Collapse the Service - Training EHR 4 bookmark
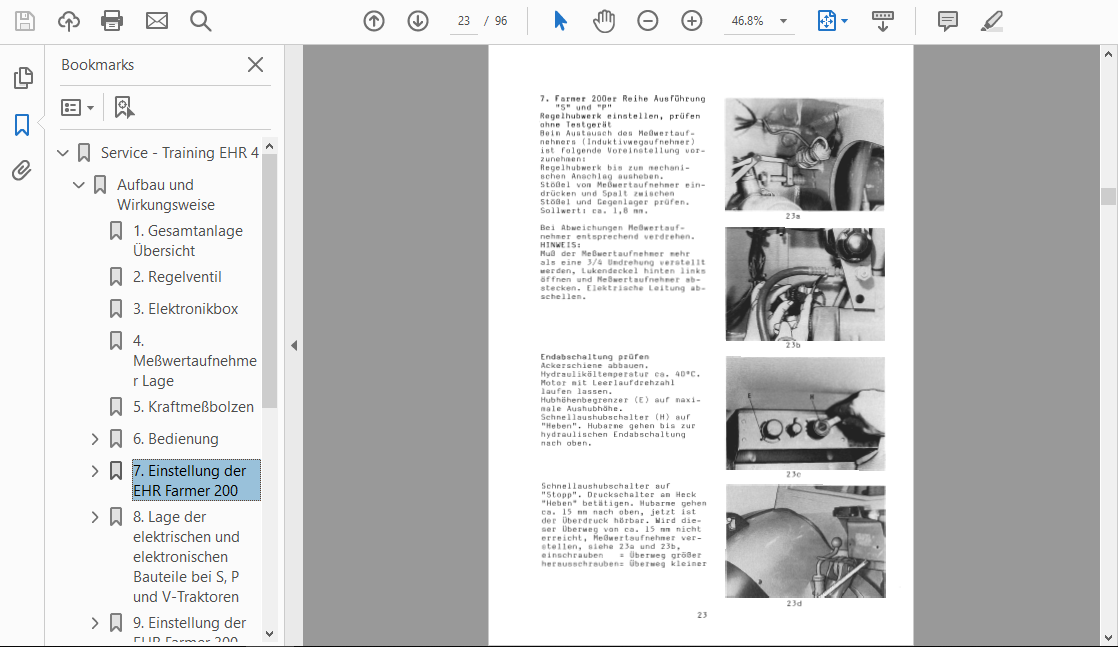Image resolution: width=1118 pixels, height=647 pixels. pyautogui.click(x=63, y=153)
